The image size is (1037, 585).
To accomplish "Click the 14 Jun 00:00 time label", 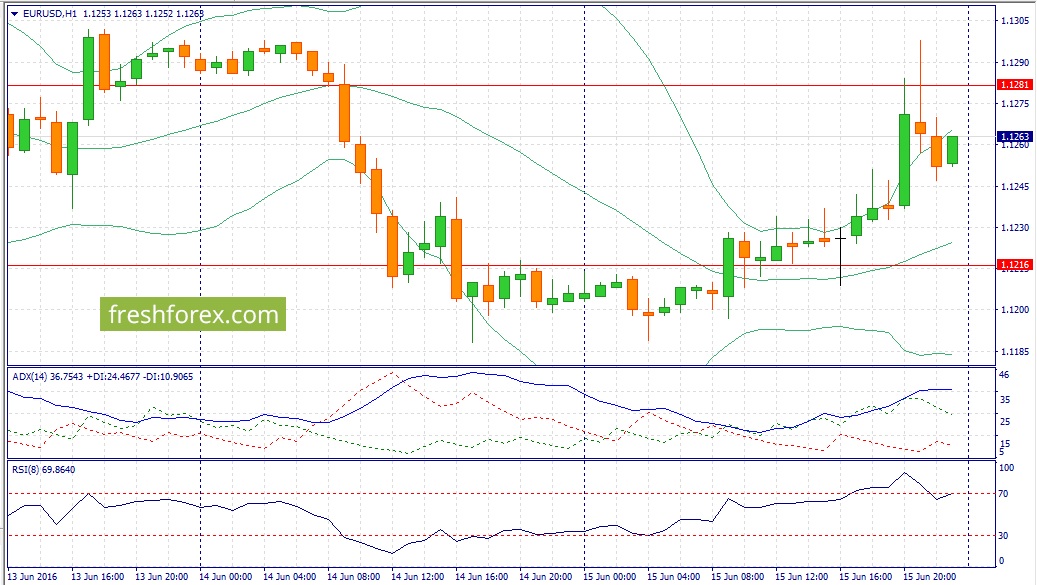I will click(226, 576).
